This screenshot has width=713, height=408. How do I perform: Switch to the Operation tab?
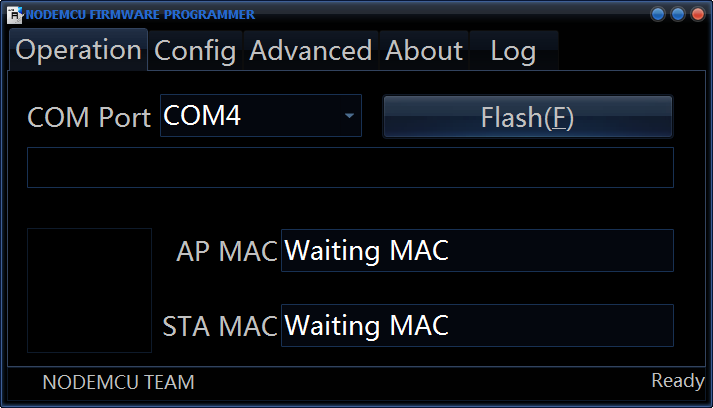point(79,50)
